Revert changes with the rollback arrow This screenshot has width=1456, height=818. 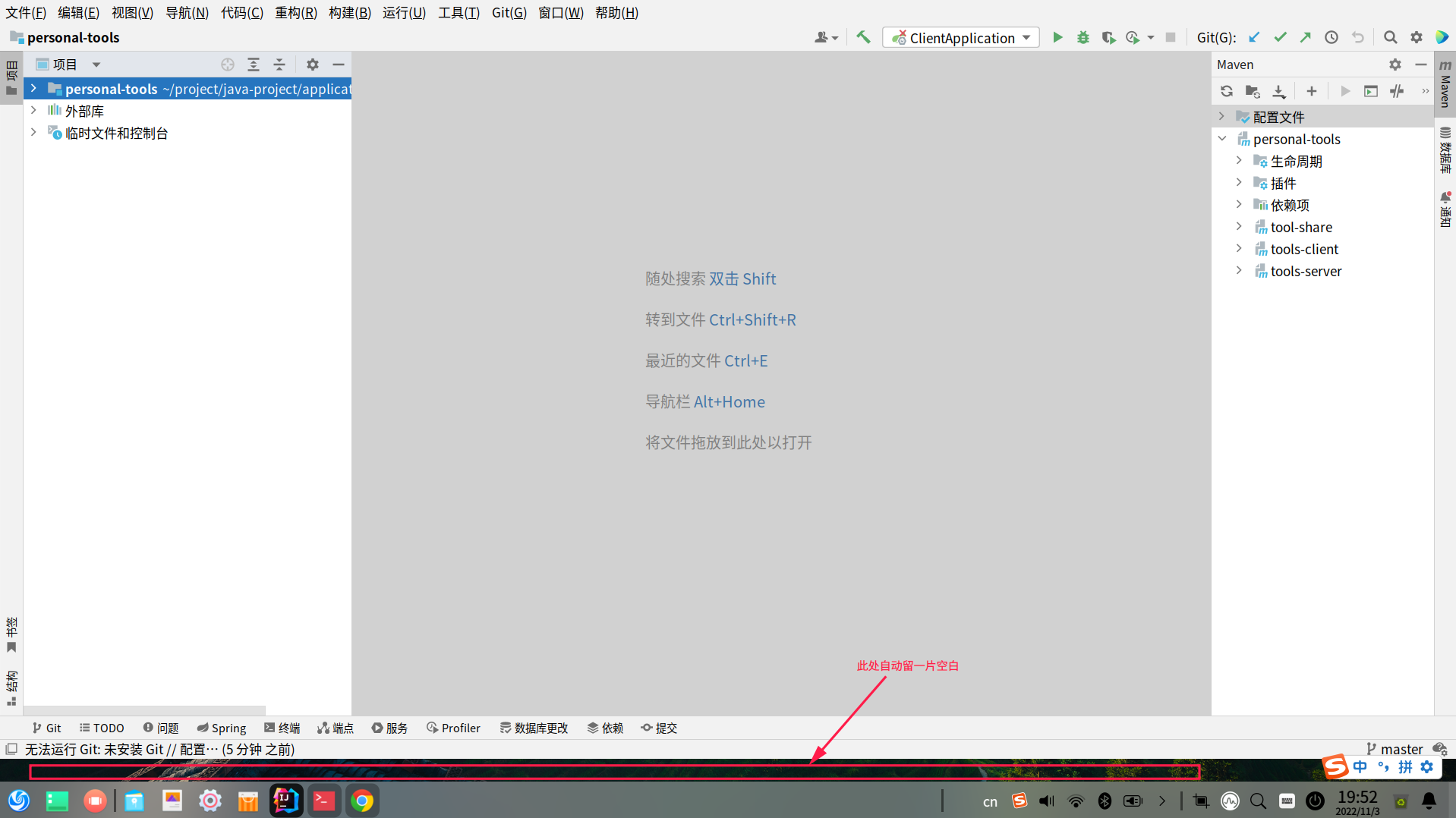[x=1357, y=37]
